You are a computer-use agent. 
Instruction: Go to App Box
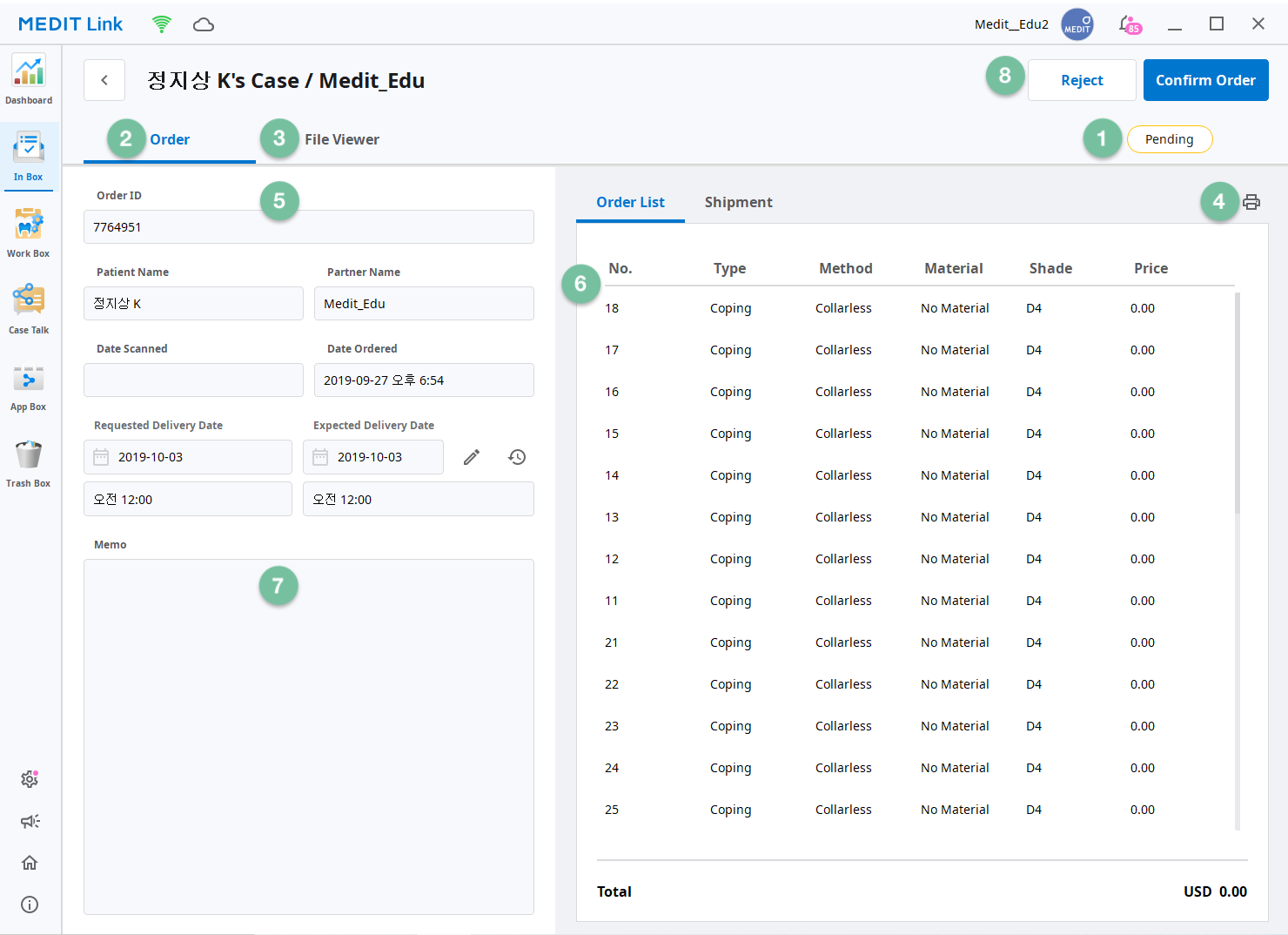tap(29, 387)
